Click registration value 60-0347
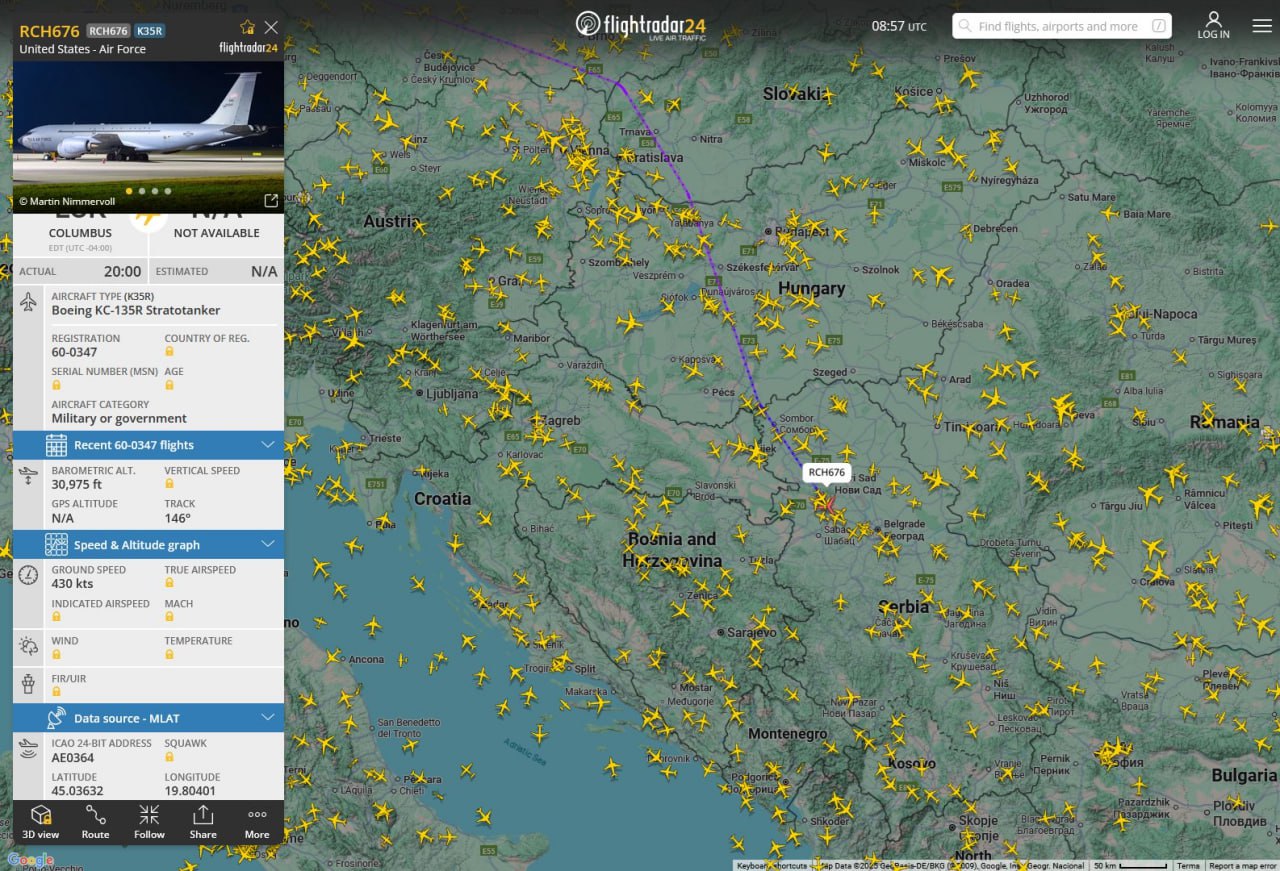The width and height of the screenshot is (1280, 871). tap(75, 352)
